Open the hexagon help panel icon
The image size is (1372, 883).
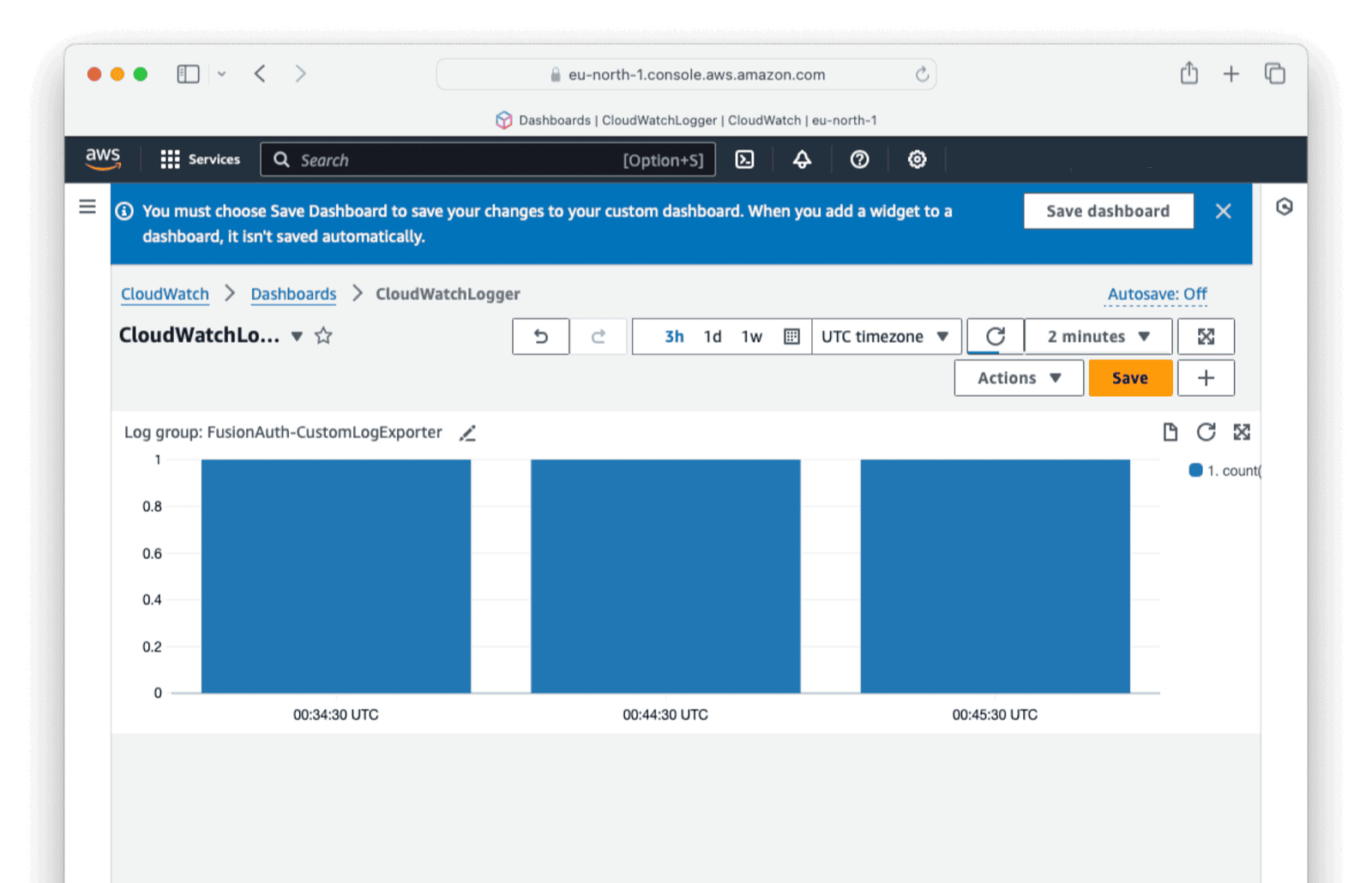(x=1284, y=207)
